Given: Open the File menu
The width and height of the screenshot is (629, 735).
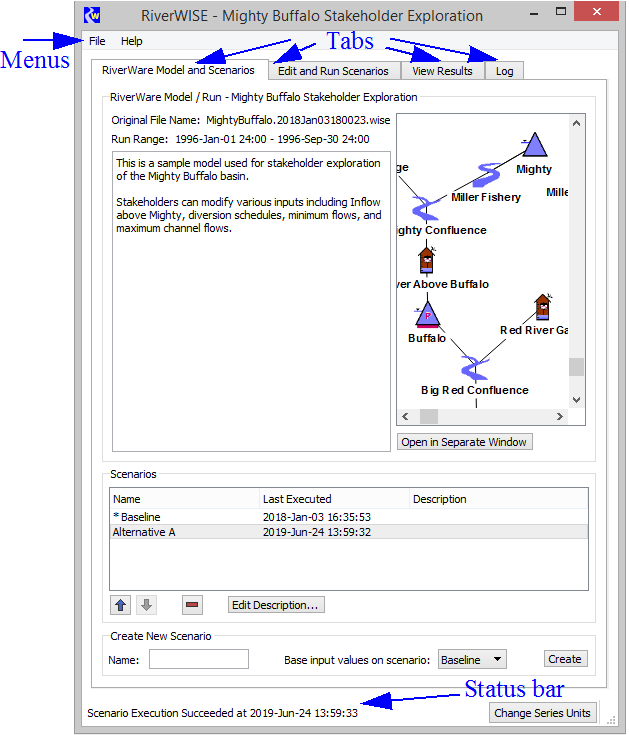Looking at the screenshot, I should [97, 41].
